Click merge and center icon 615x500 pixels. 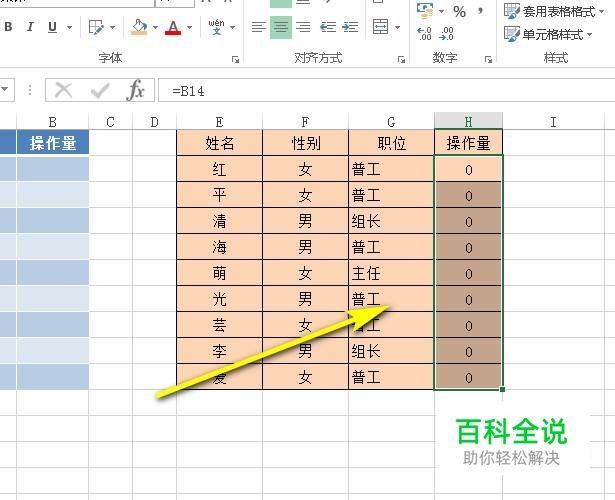point(380,27)
